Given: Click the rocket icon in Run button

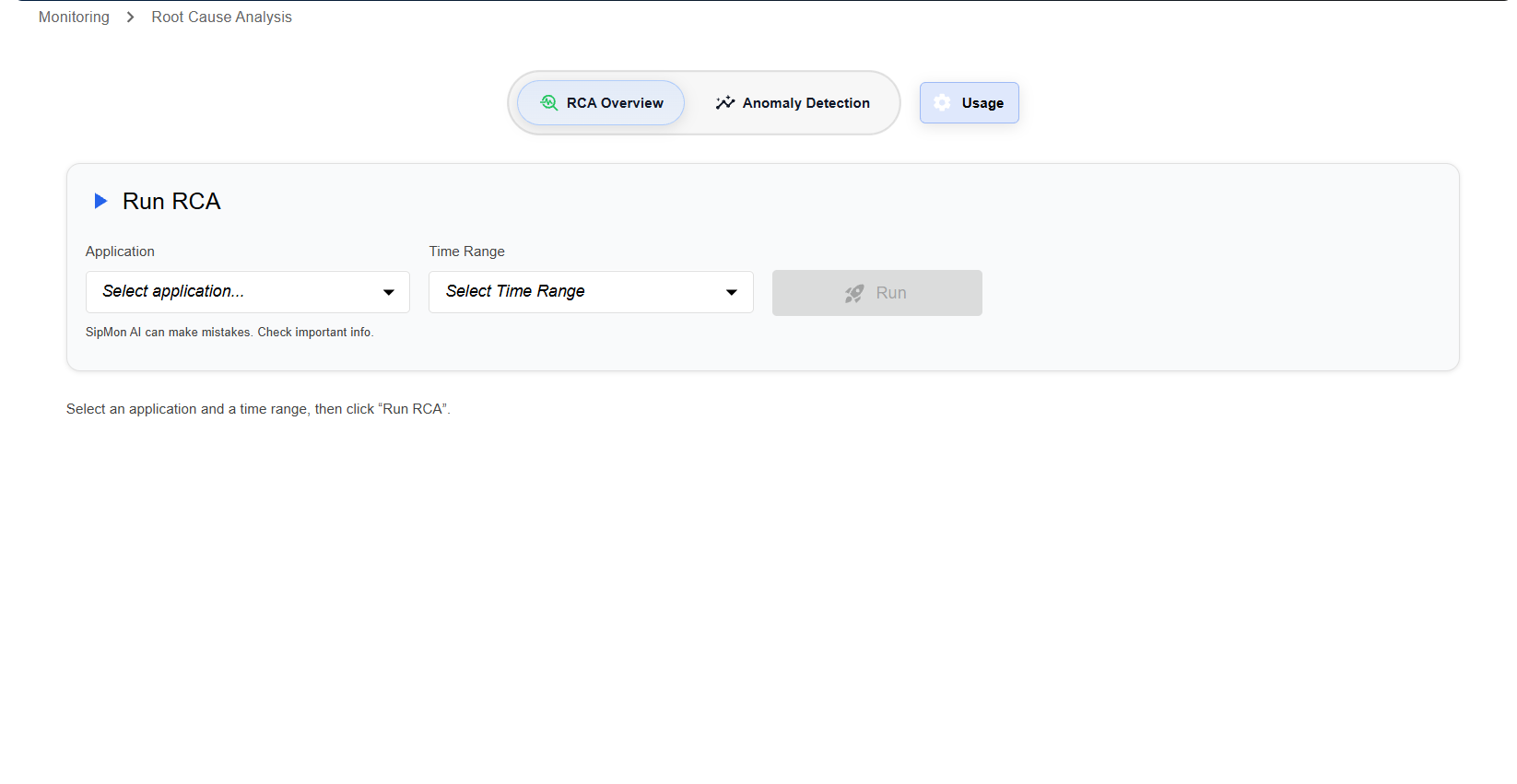Looking at the screenshot, I should [854, 293].
